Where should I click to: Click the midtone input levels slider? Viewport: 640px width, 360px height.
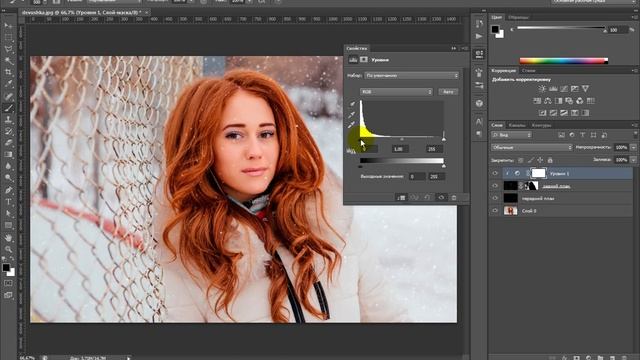coord(402,140)
